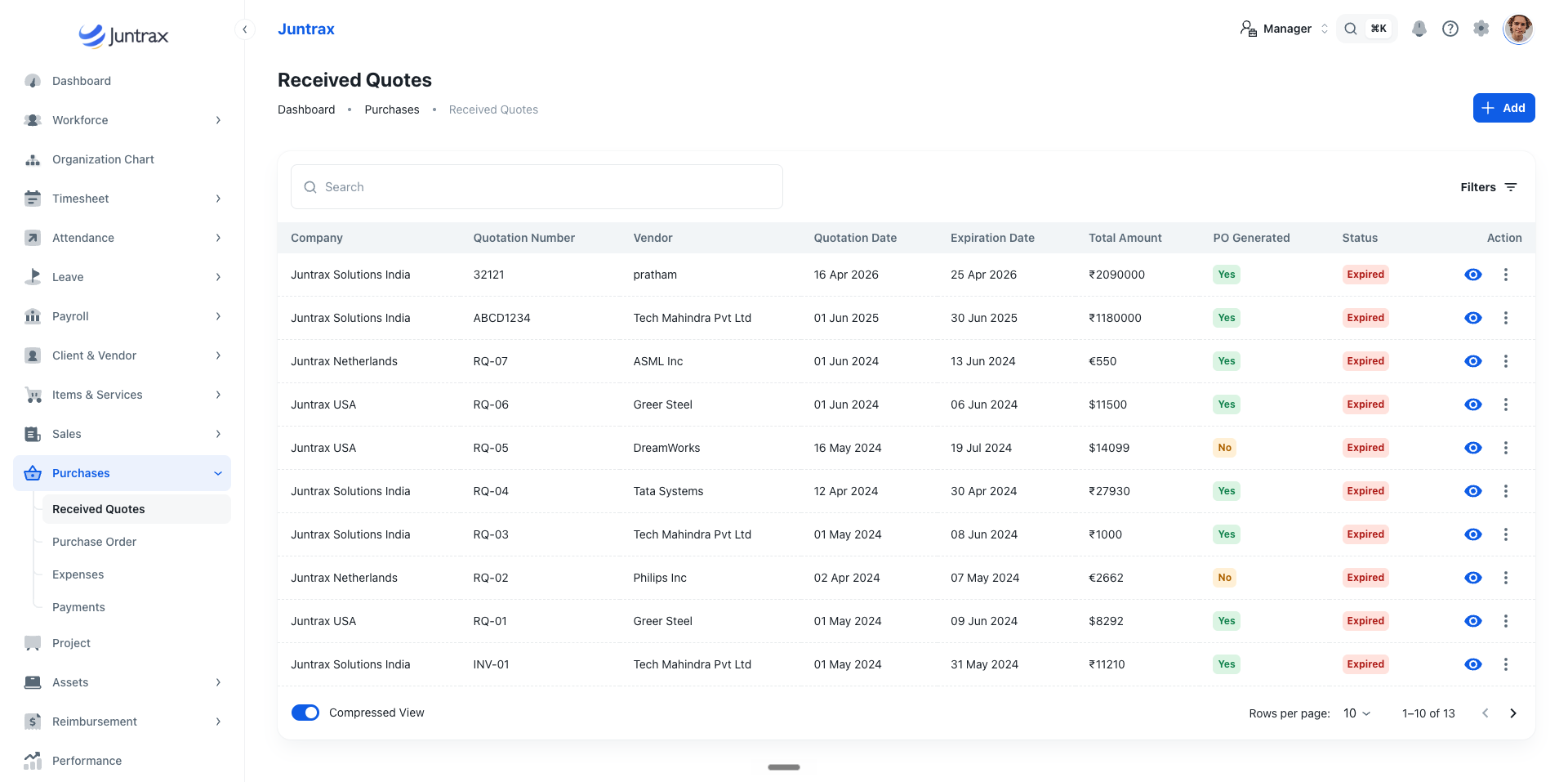Screen dimensions: 1568x782
Task: Click the Add button
Action: 1503,108
